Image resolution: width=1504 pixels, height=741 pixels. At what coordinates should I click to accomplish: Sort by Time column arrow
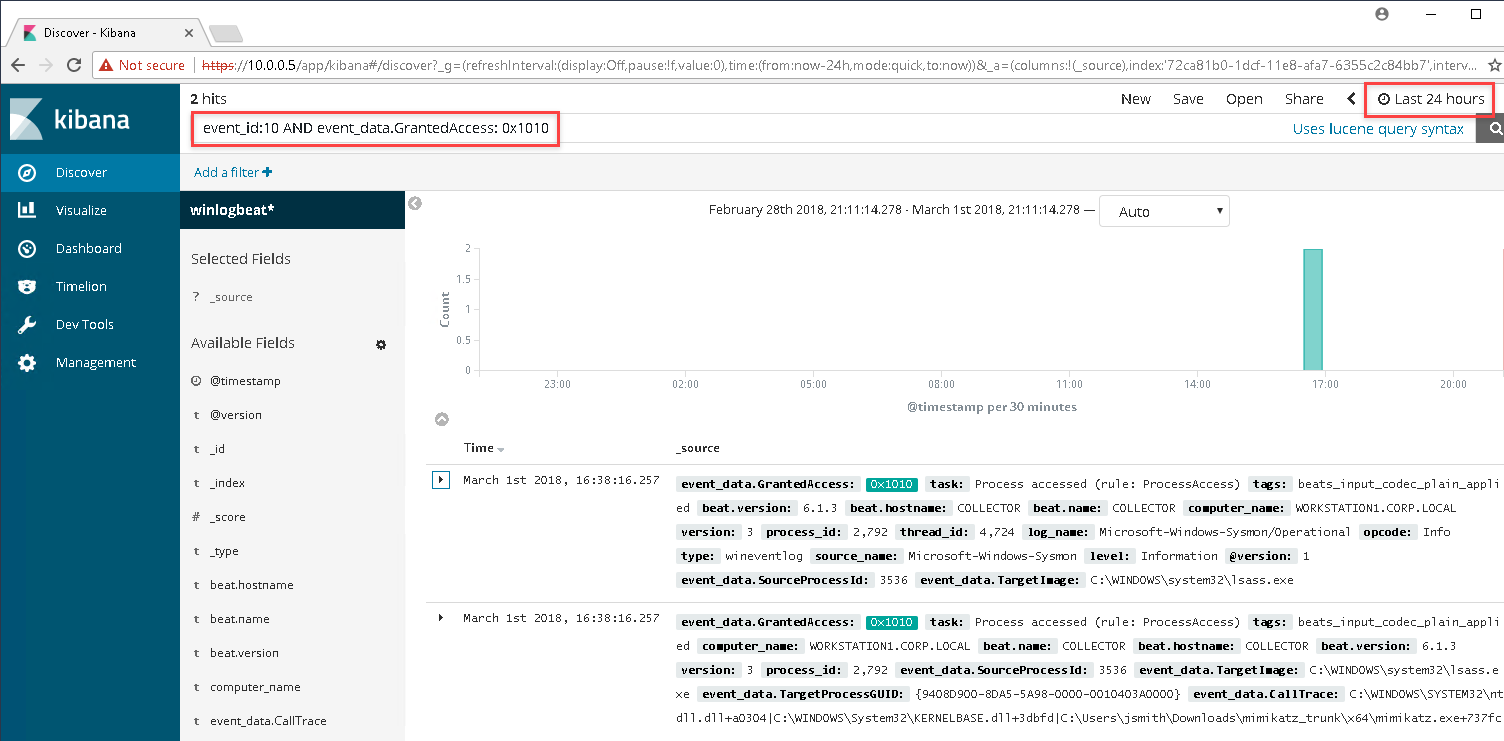pyautogui.click(x=501, y=449)
